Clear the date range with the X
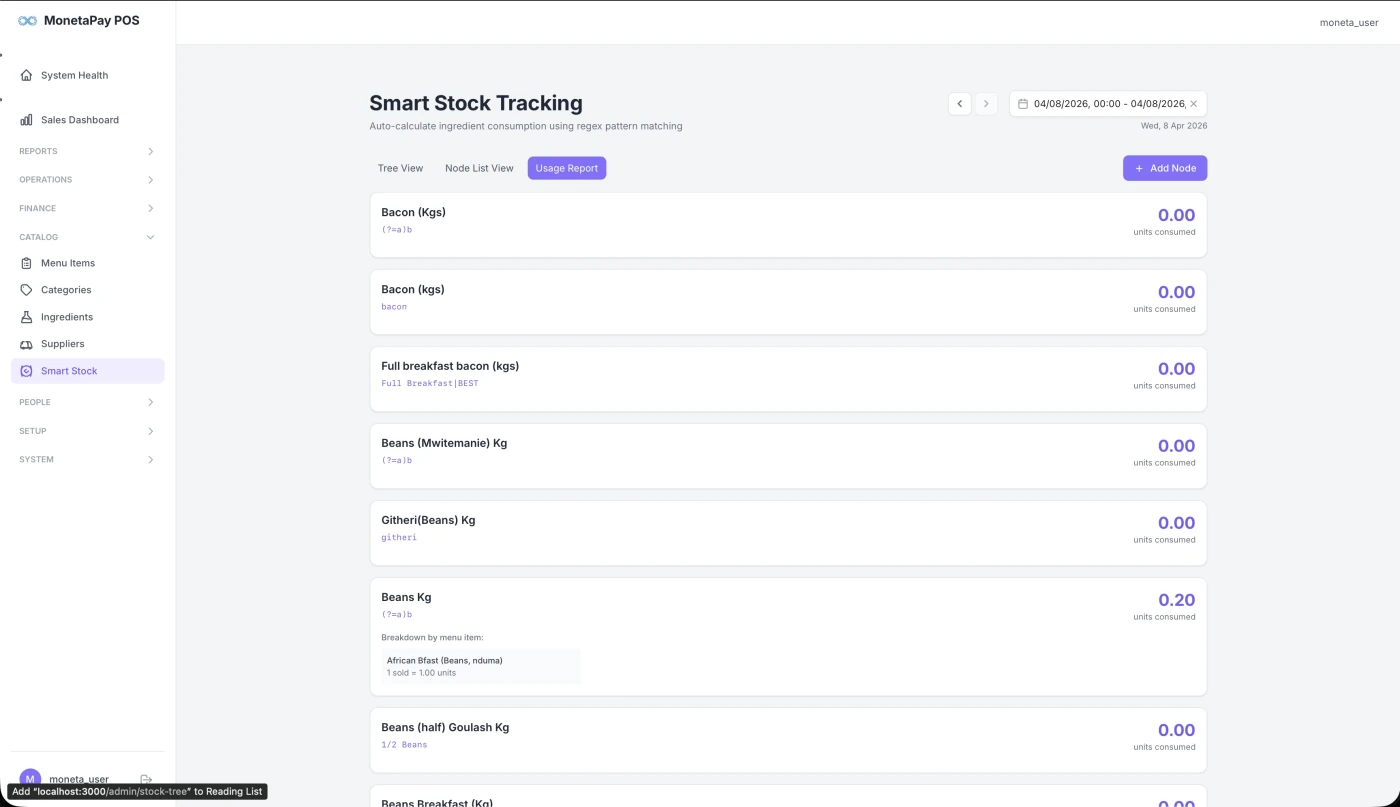 pyautogui.click(x=1193, y=103)
